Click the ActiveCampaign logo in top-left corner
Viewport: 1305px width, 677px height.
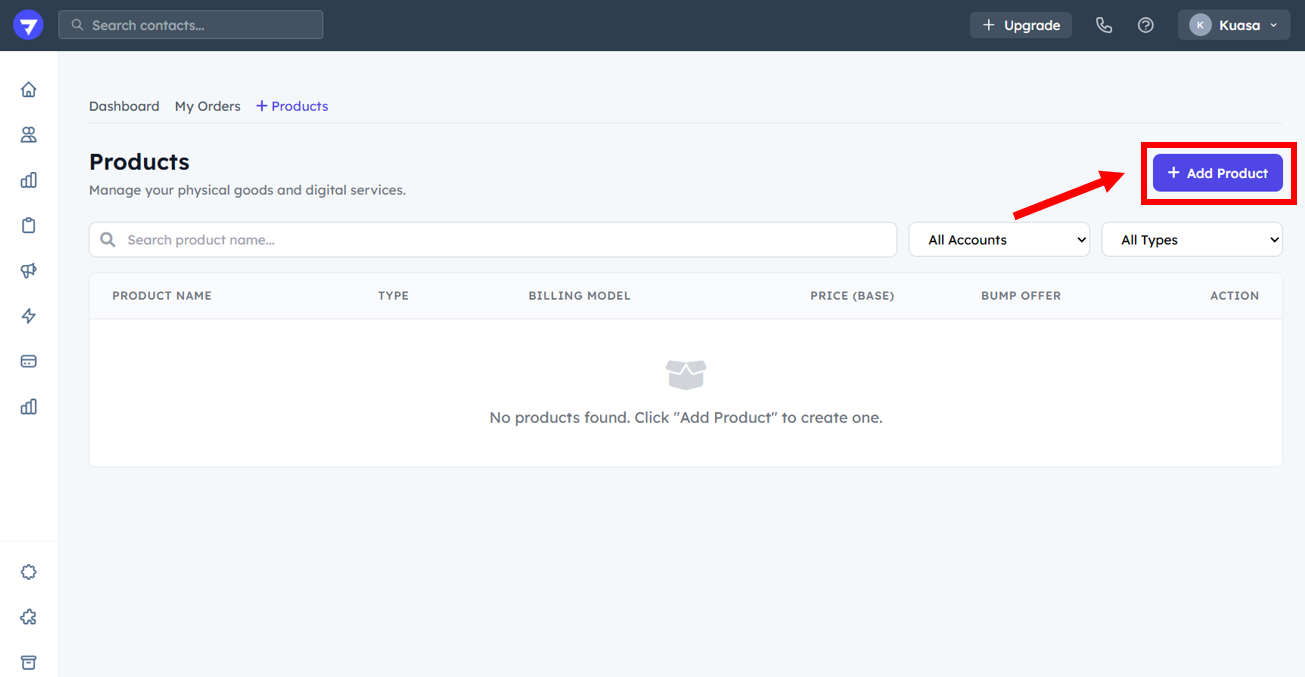click(x=28, y=25)
